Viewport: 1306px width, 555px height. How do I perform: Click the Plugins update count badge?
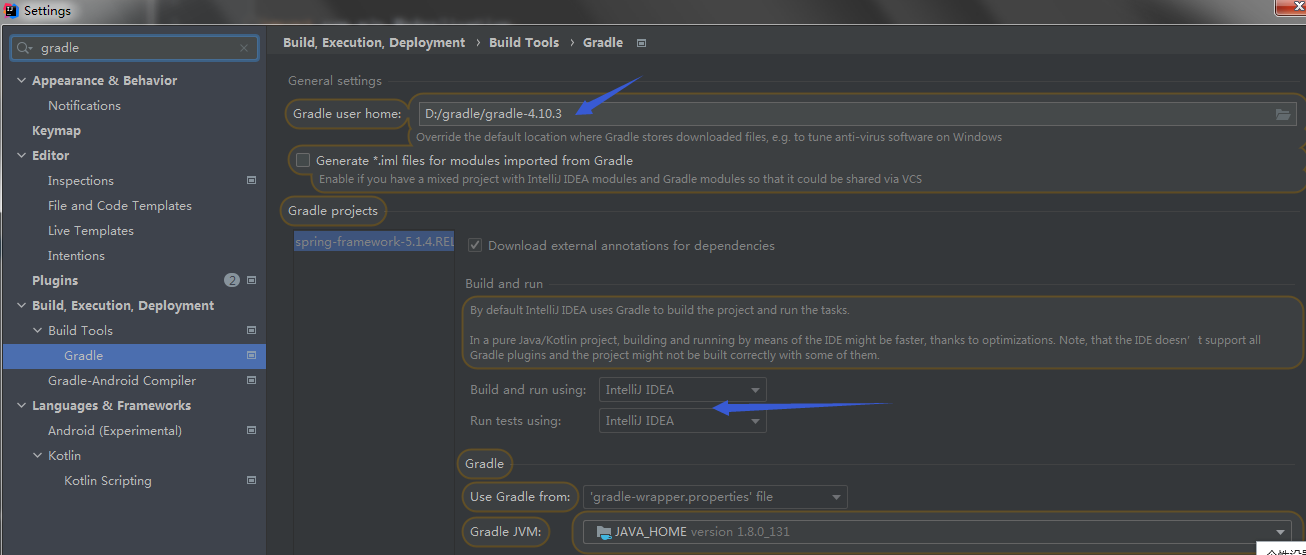point(232,281)
